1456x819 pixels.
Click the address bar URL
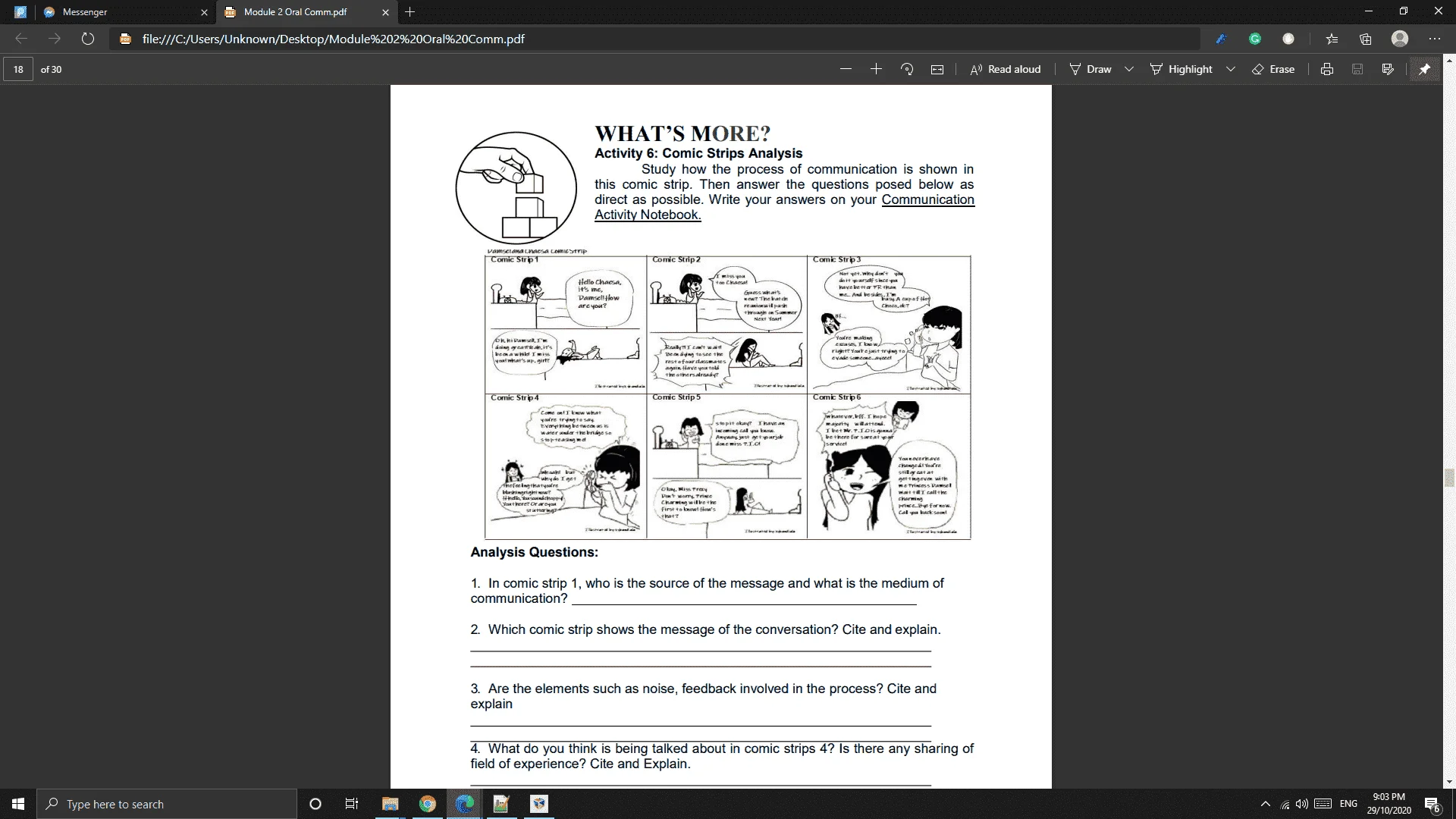[333, 39]
